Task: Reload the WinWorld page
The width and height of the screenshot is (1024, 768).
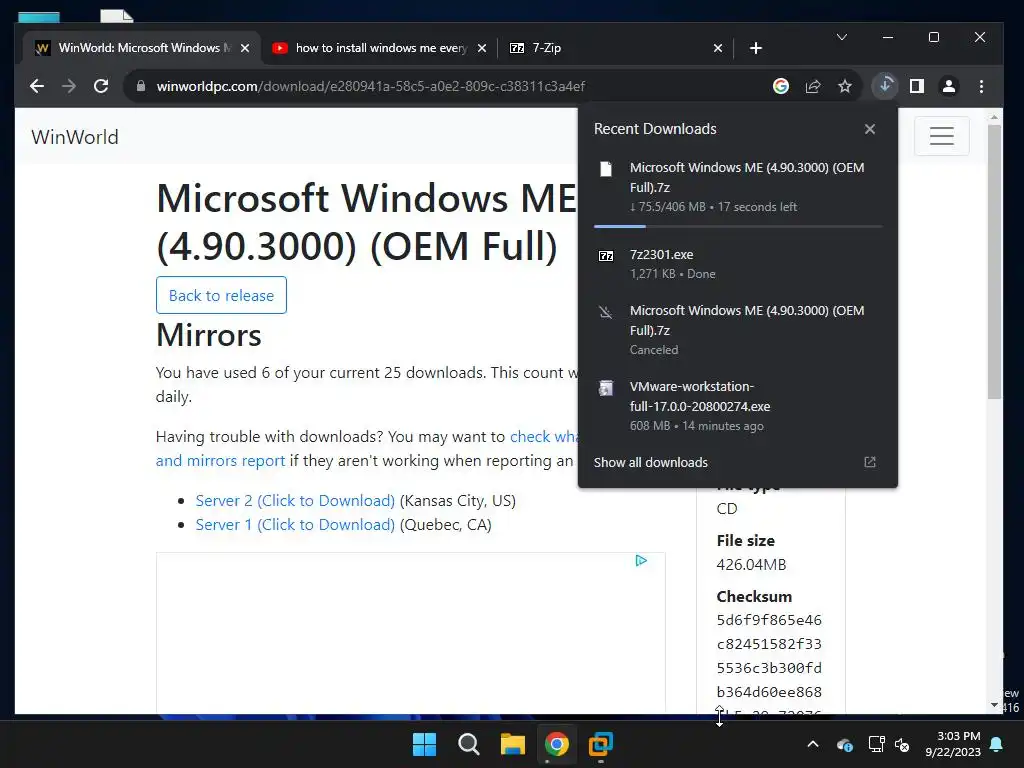Action: pos(101,86)
